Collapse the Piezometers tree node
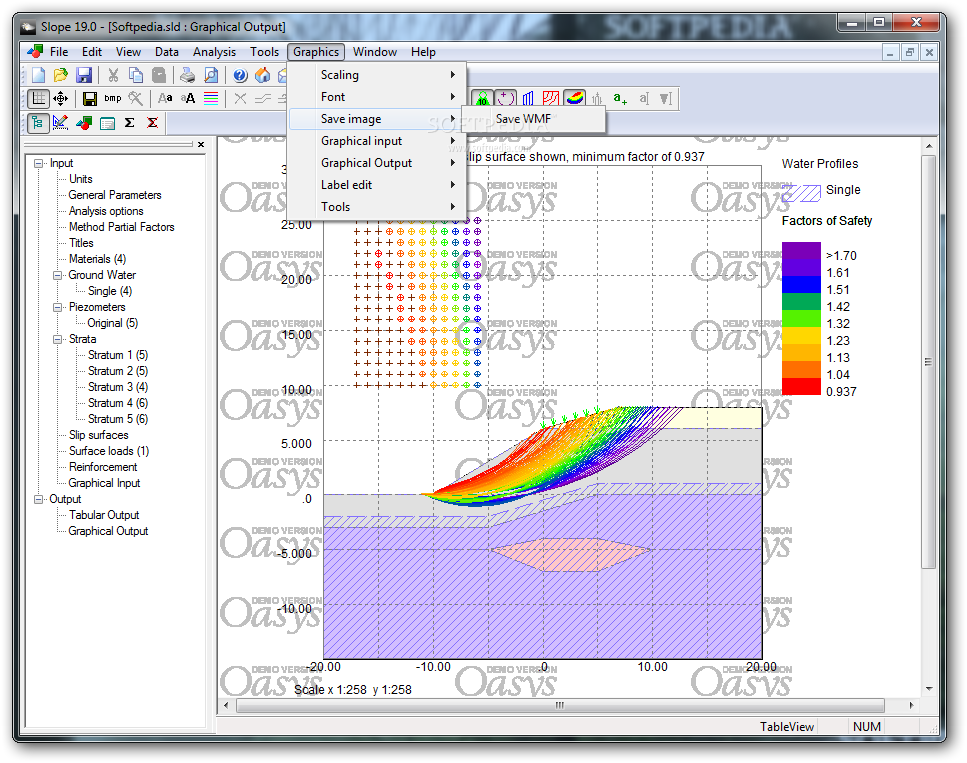Image resolution: width=967 pixels, height=763 pixels. (x=57, y=307)
